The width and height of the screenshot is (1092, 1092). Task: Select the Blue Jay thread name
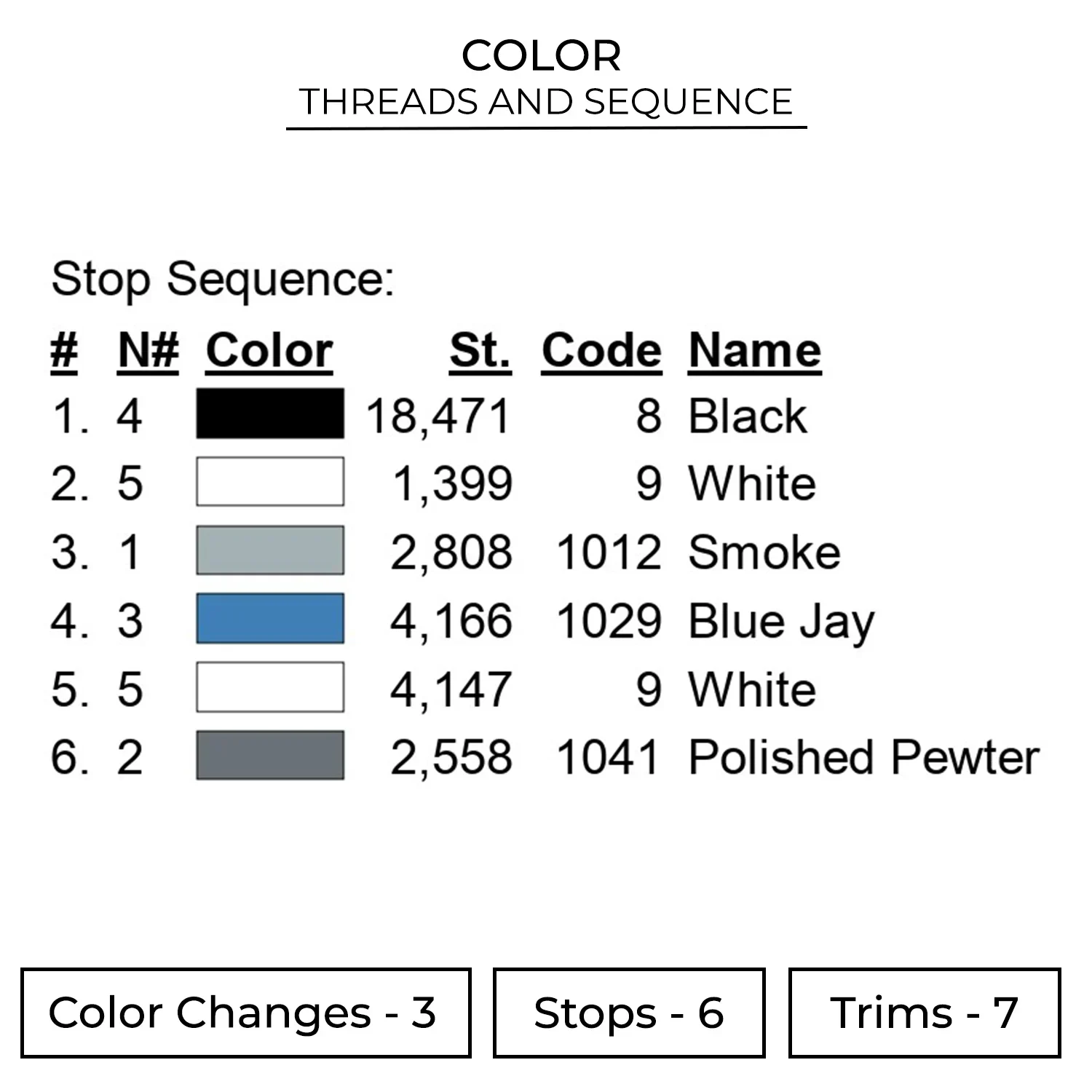coord(781,622)
